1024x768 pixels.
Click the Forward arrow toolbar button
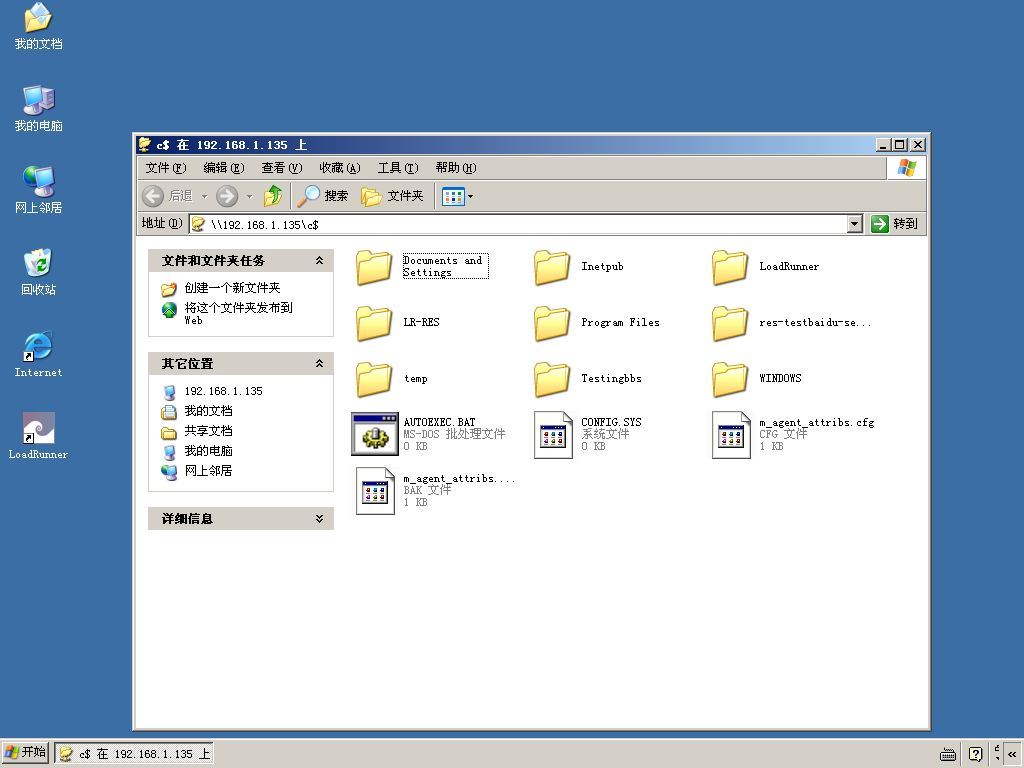(x=227, y=195)
